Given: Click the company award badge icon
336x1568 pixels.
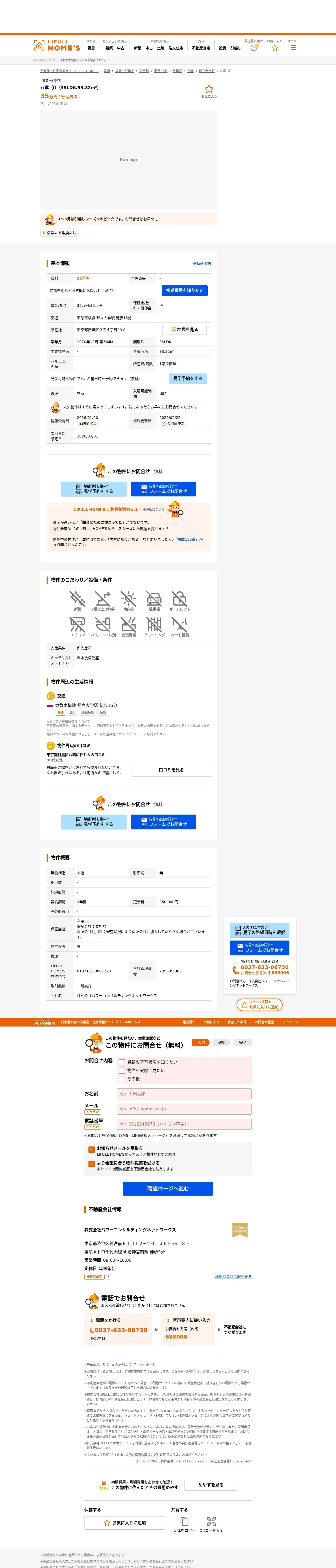Looking at the screenshot, I should pos(240,1230).
